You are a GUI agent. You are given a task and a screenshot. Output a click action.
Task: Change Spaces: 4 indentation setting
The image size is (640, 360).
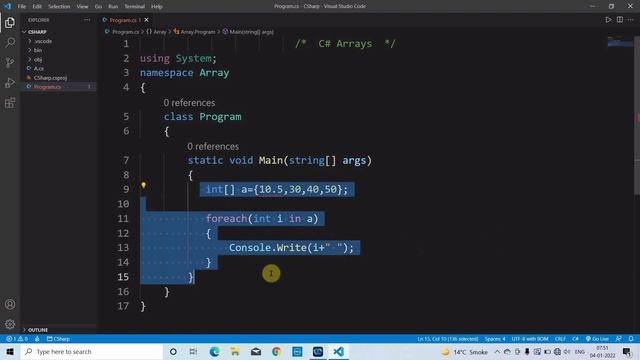[x=495, y=339]
